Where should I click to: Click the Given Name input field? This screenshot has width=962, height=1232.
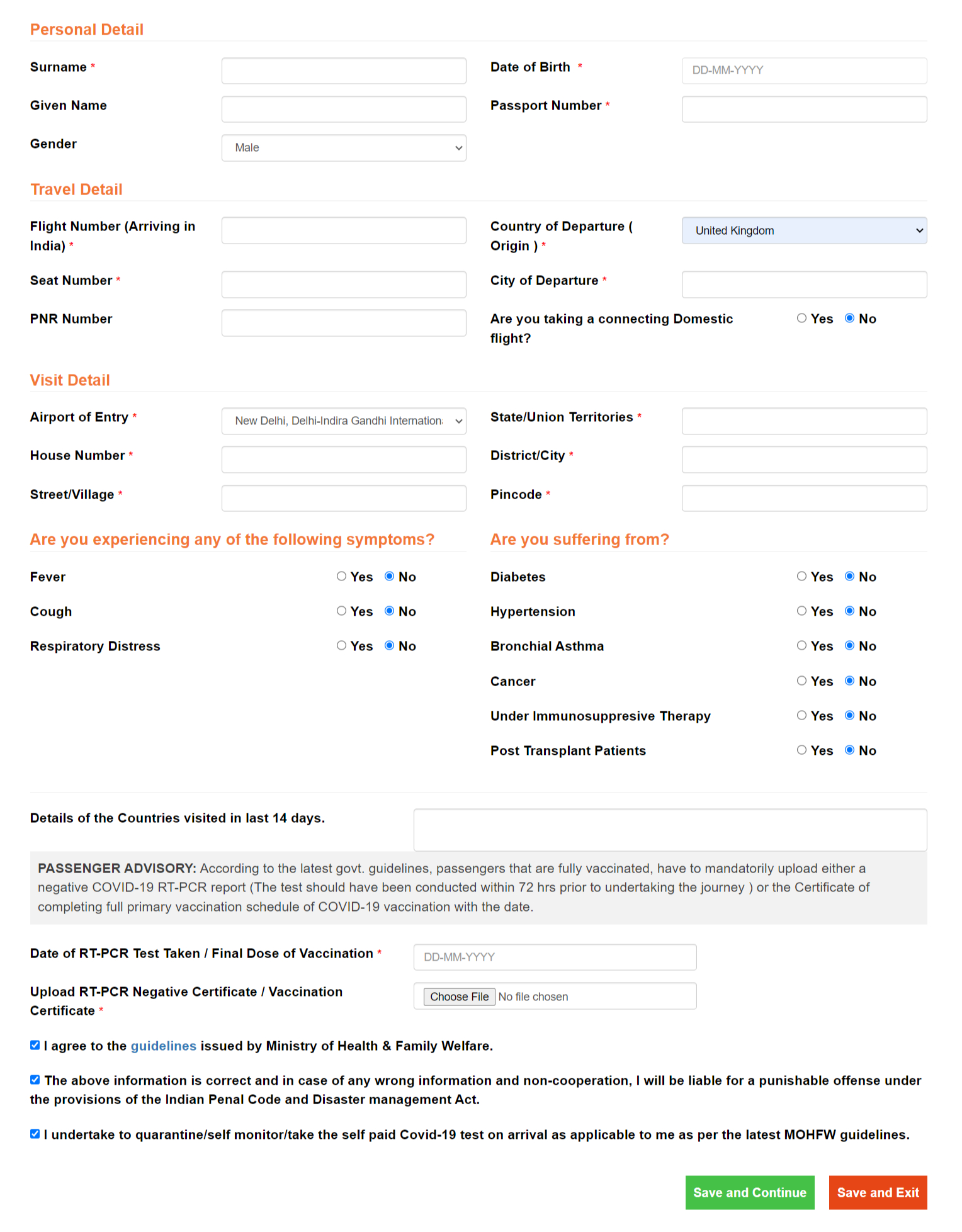point(344,109)
